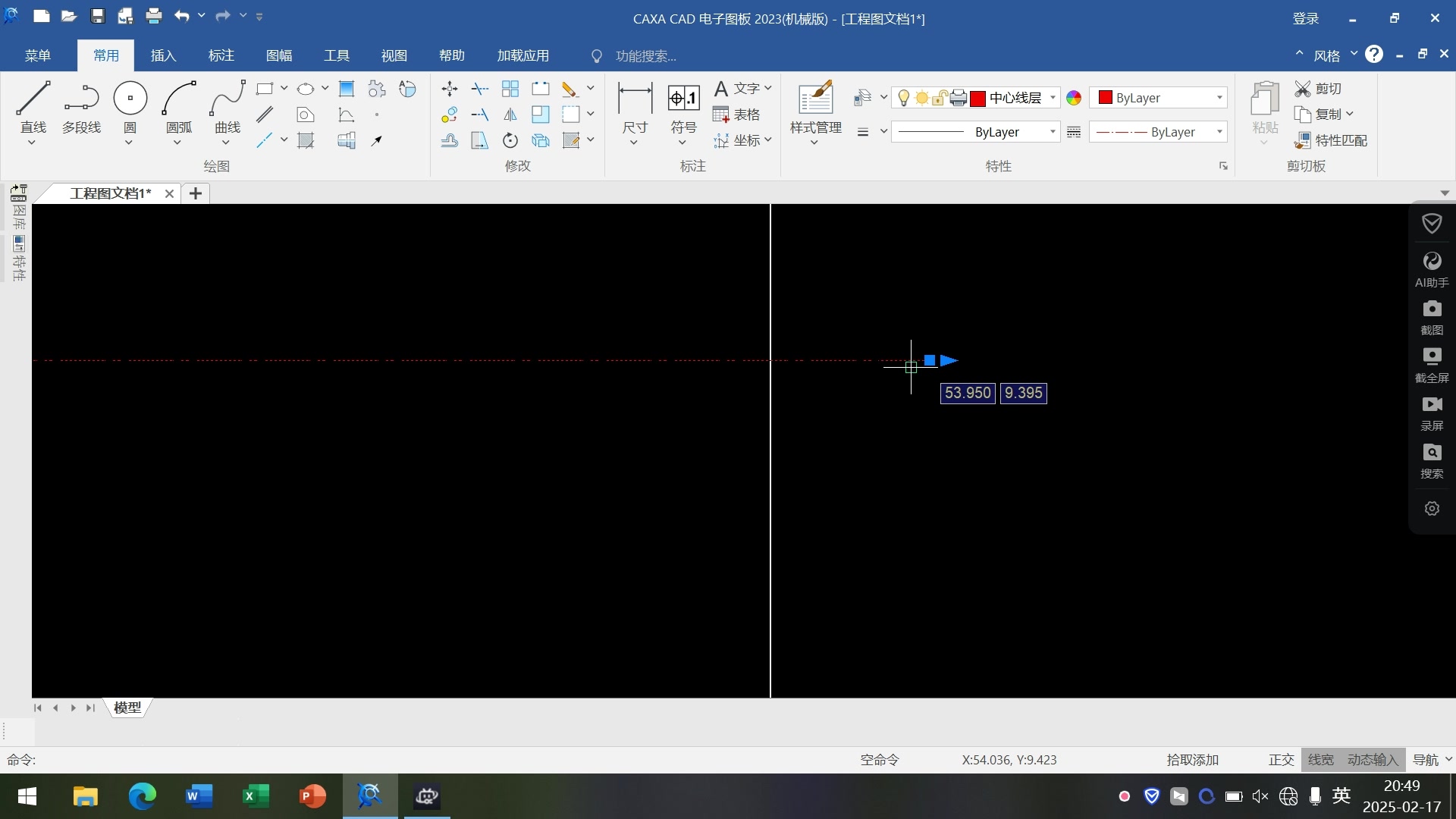The image size is (1456, 819).
Task: Open Excel from the taskbar
Action: point(256,796)
